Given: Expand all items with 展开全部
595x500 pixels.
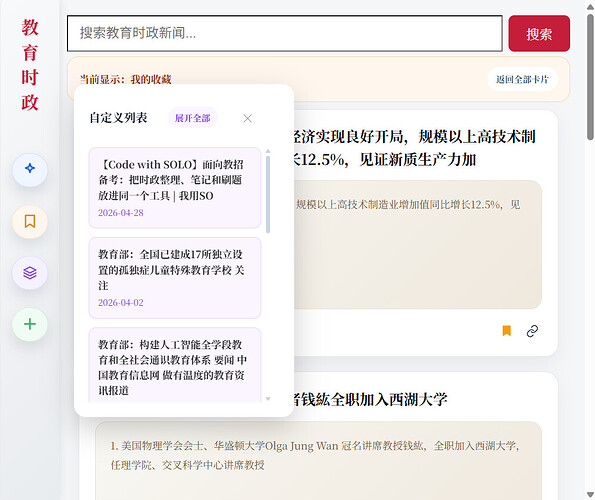Looking at the screenshot, I should click(x=192, y=118).
